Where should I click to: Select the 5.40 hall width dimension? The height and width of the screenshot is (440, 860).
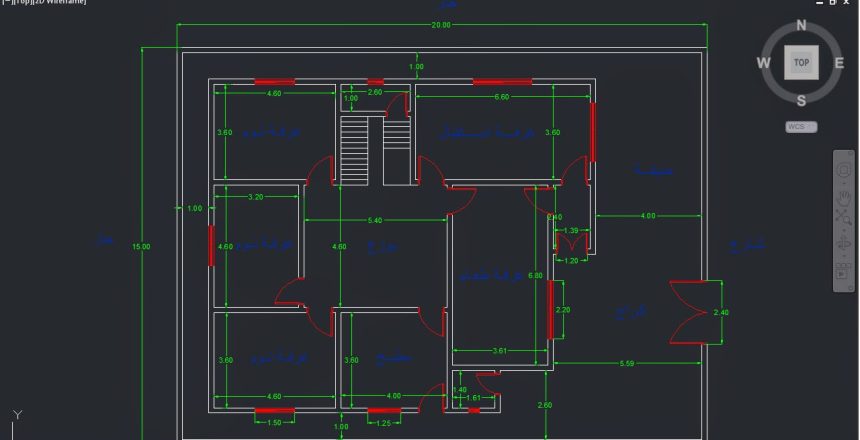[375, 220]
